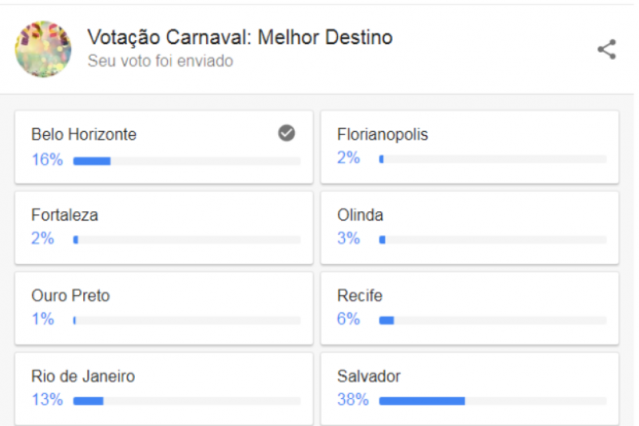Image resolution: width=639 pixels, height=426 pixels.
Task: Select the Recife voting card
Action: [470, 309]
